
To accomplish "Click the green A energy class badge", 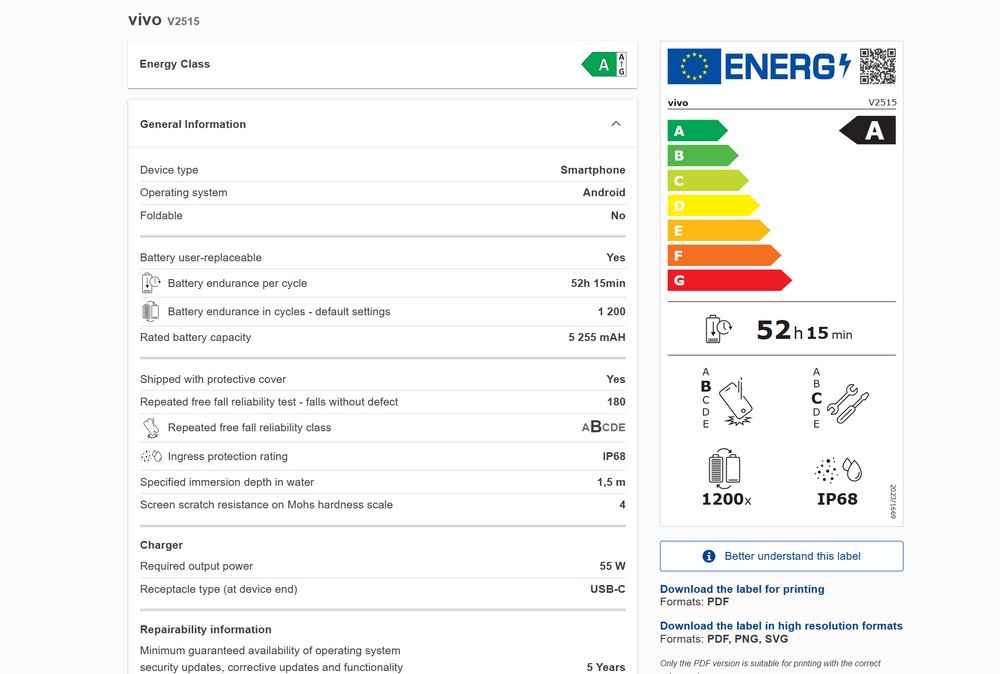I will tap(603, 65).
